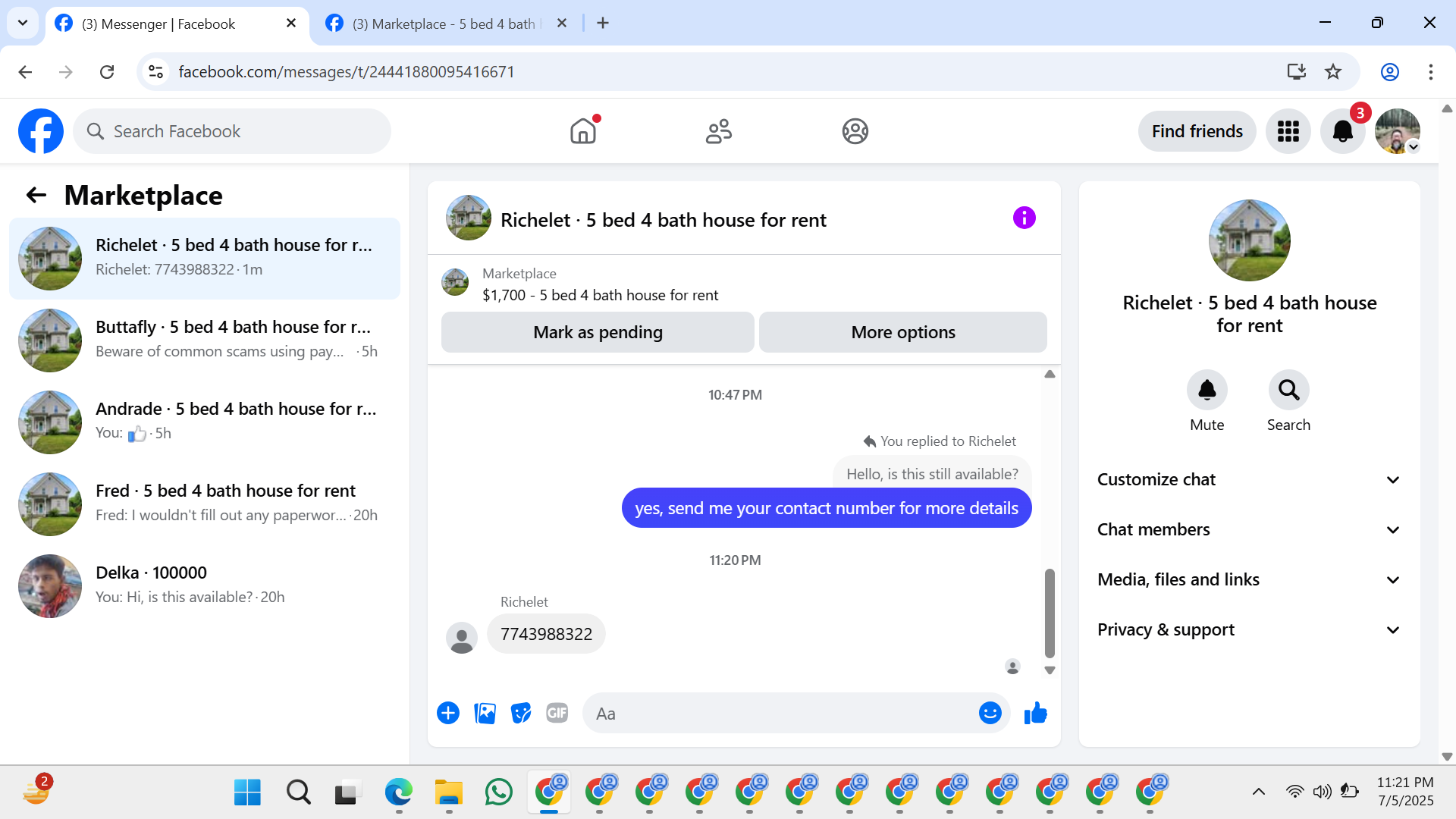Open the Facebook apps grid menu
The height and width of the screenshot is (819, 1456).
[x=1288, y=131]
